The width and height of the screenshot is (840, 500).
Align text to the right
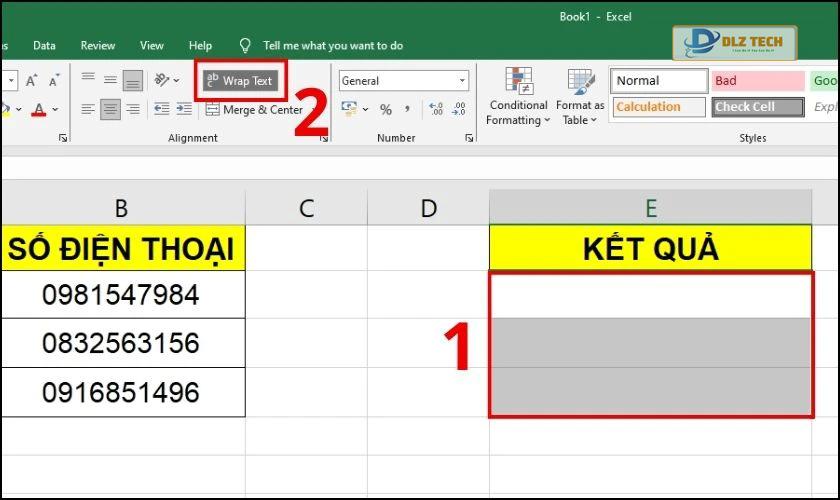tap(133, 109)
